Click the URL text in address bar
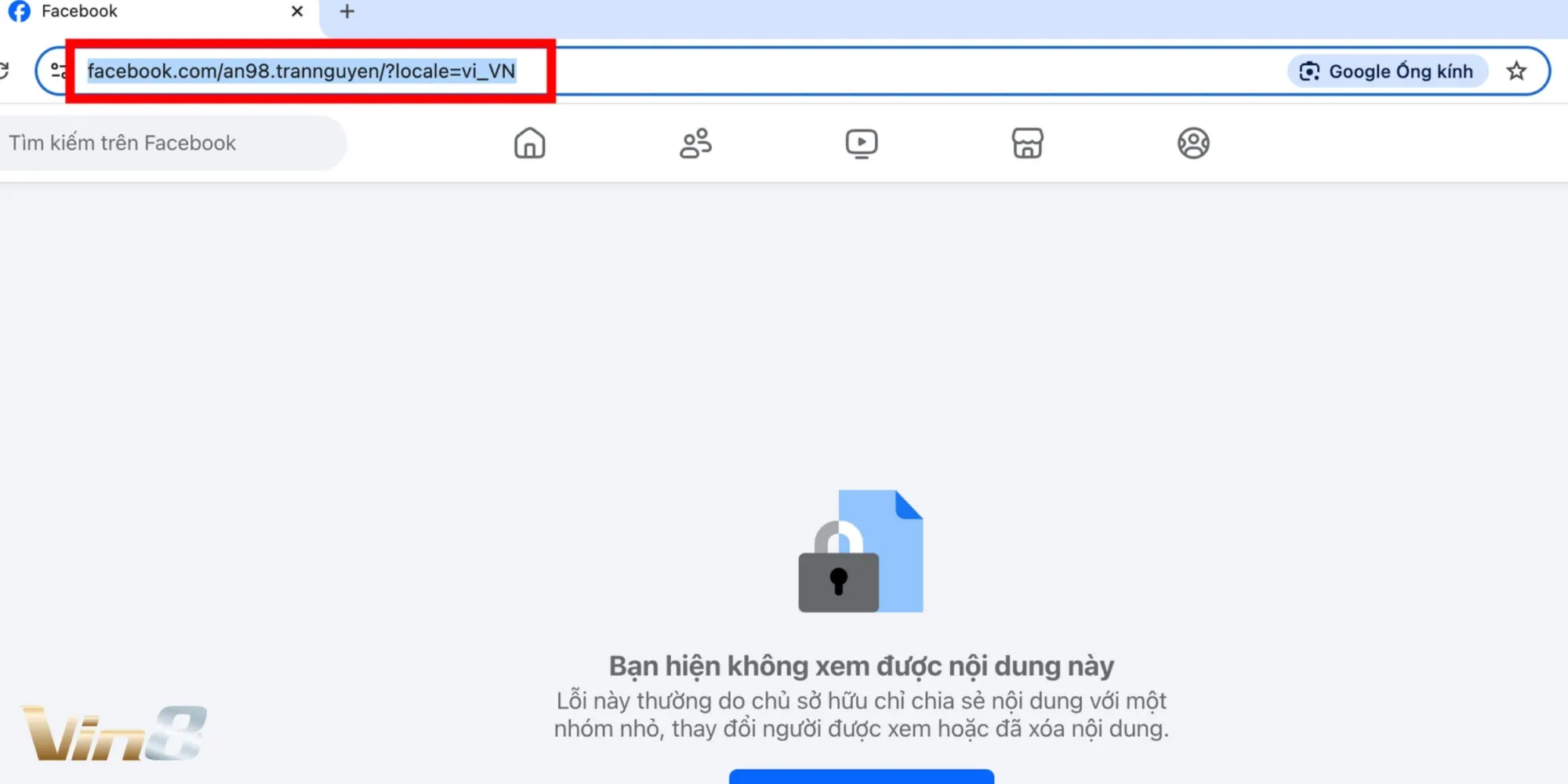The width and height of the screenshot is (1568, 784). pos(301,71)
